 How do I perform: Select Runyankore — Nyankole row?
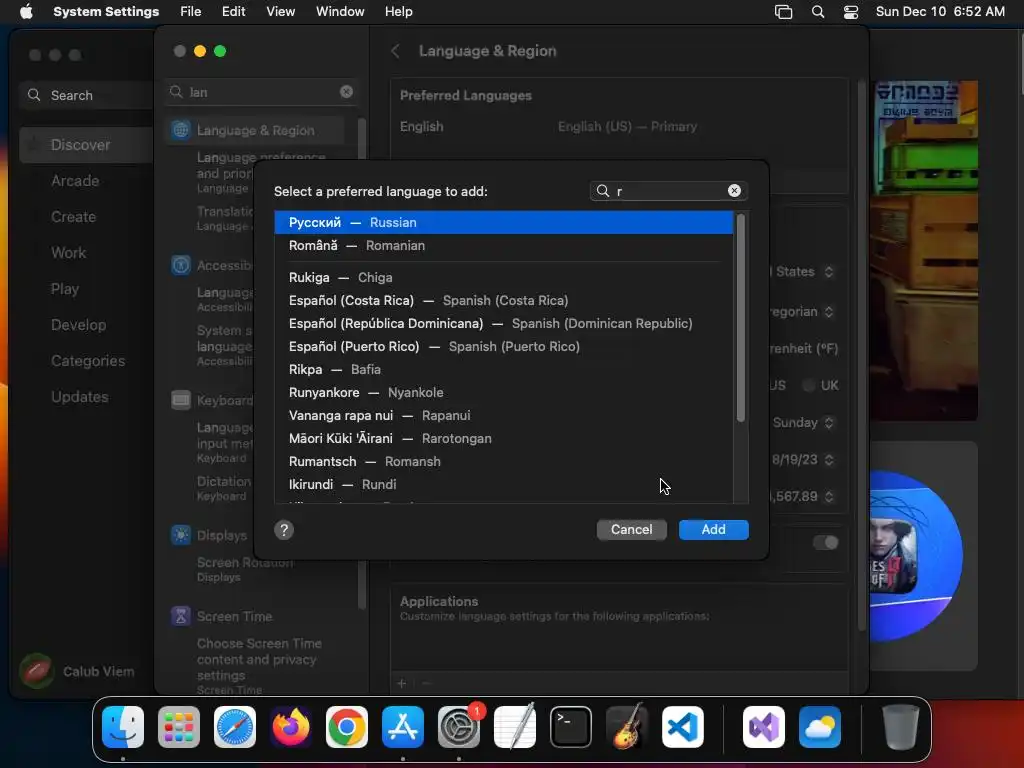coord(504,392)
